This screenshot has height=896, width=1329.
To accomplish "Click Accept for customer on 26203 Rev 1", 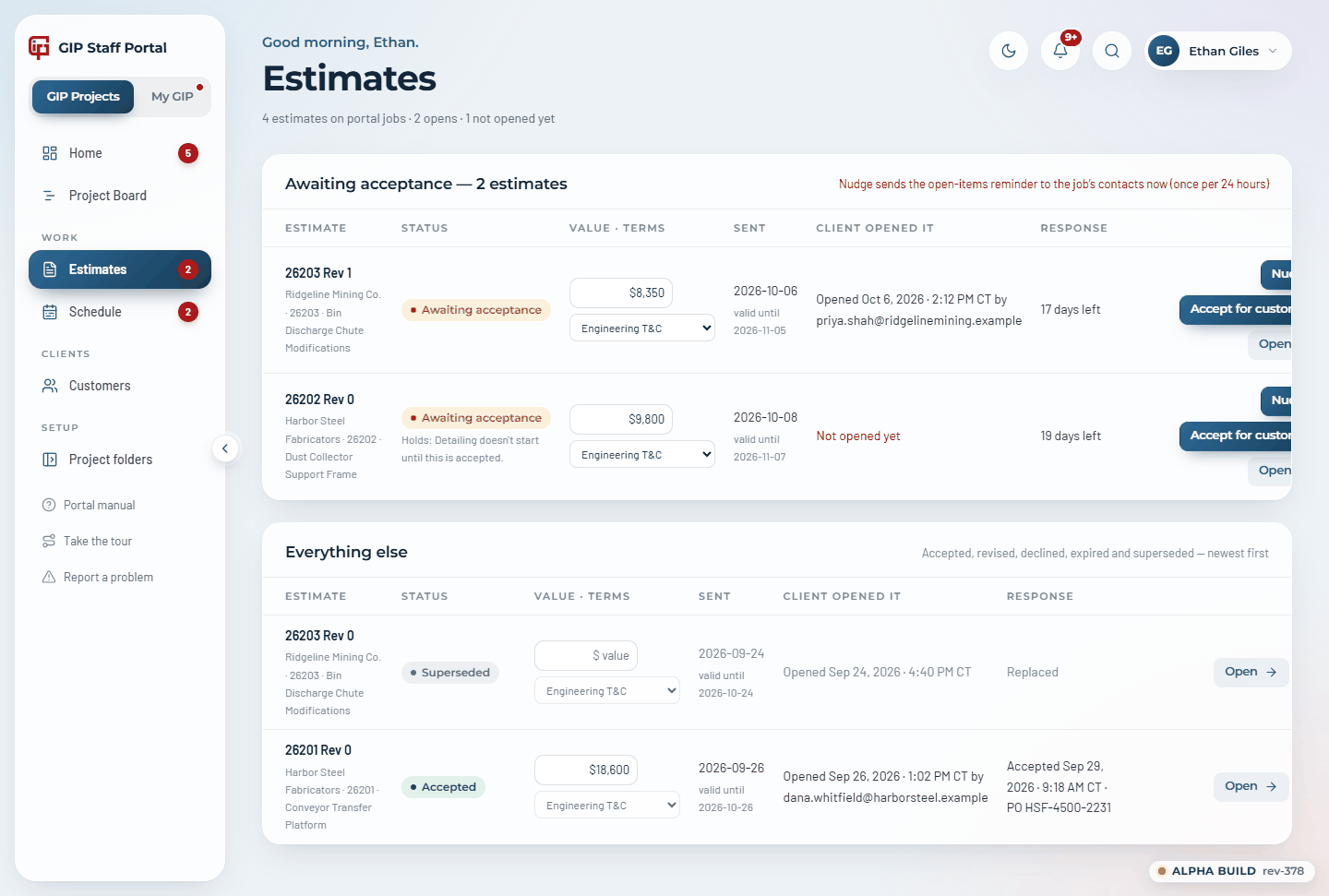I will point(1236,309).
